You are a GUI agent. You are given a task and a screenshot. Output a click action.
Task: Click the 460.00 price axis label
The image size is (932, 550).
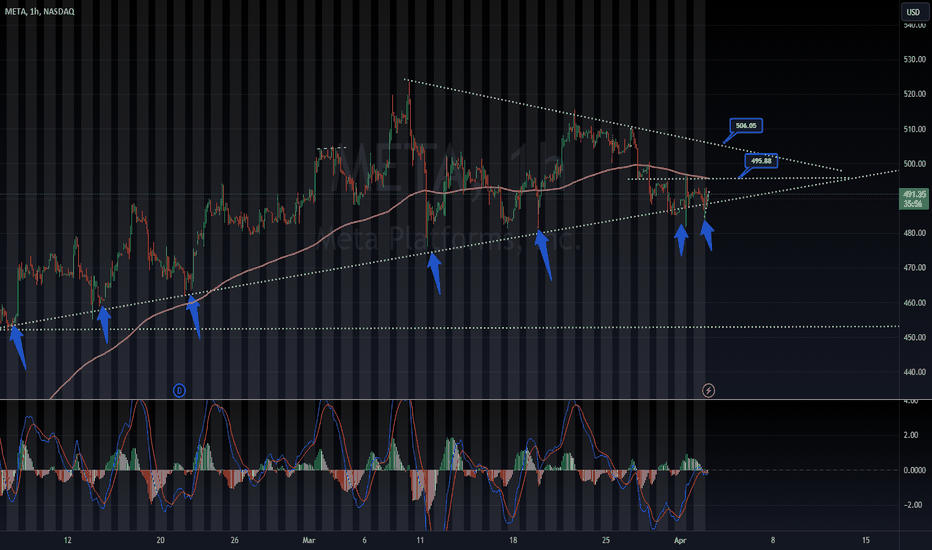pyautogui.click(x=914, y=303)
